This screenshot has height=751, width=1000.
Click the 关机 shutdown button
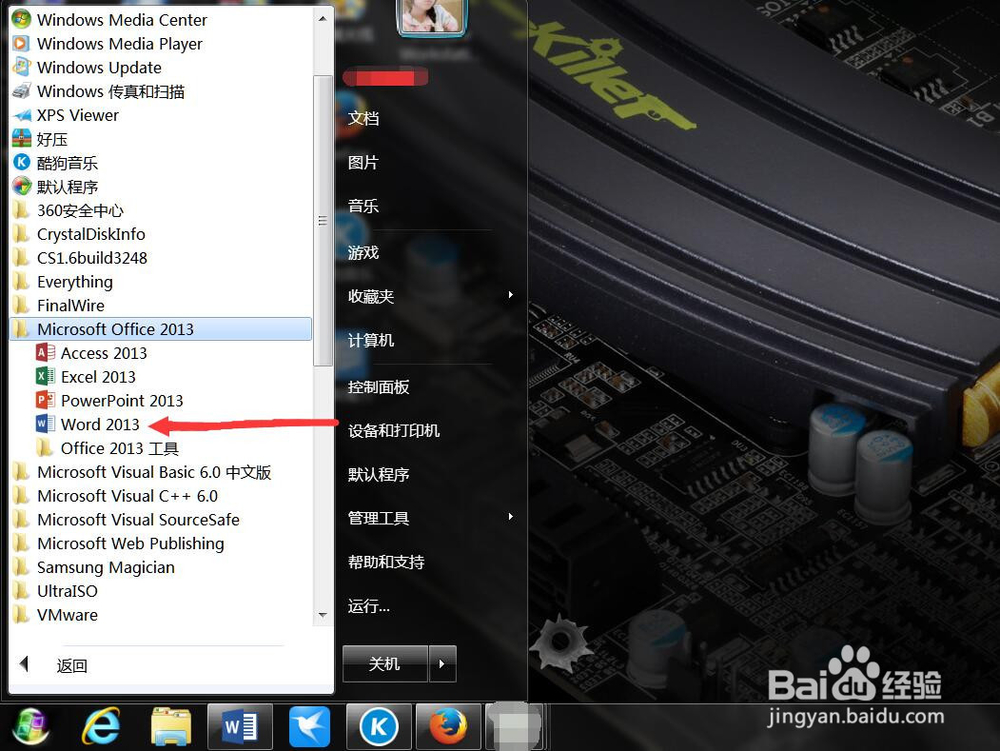point(385,664)
